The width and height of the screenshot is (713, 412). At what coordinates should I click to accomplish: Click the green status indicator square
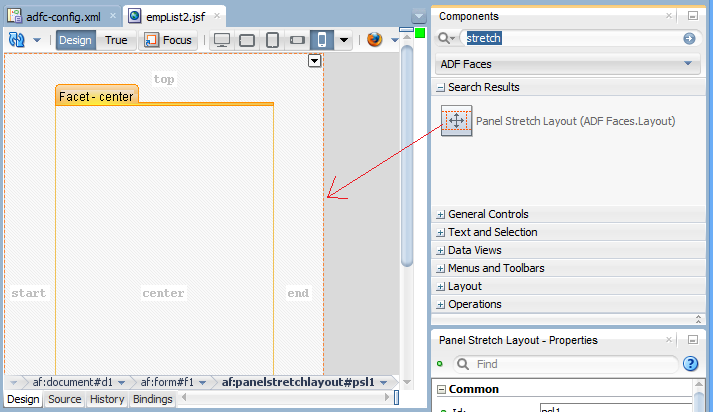[420, 33]
